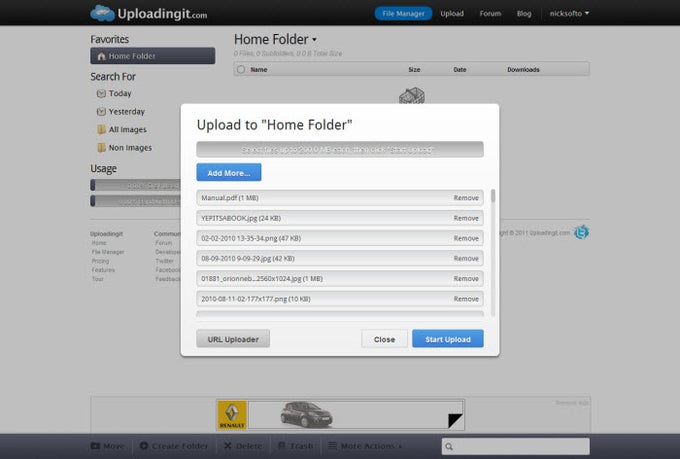Remove YEPITSABOOK.jpg from the upload list
680x459 pixels.
tap(466, 218)
